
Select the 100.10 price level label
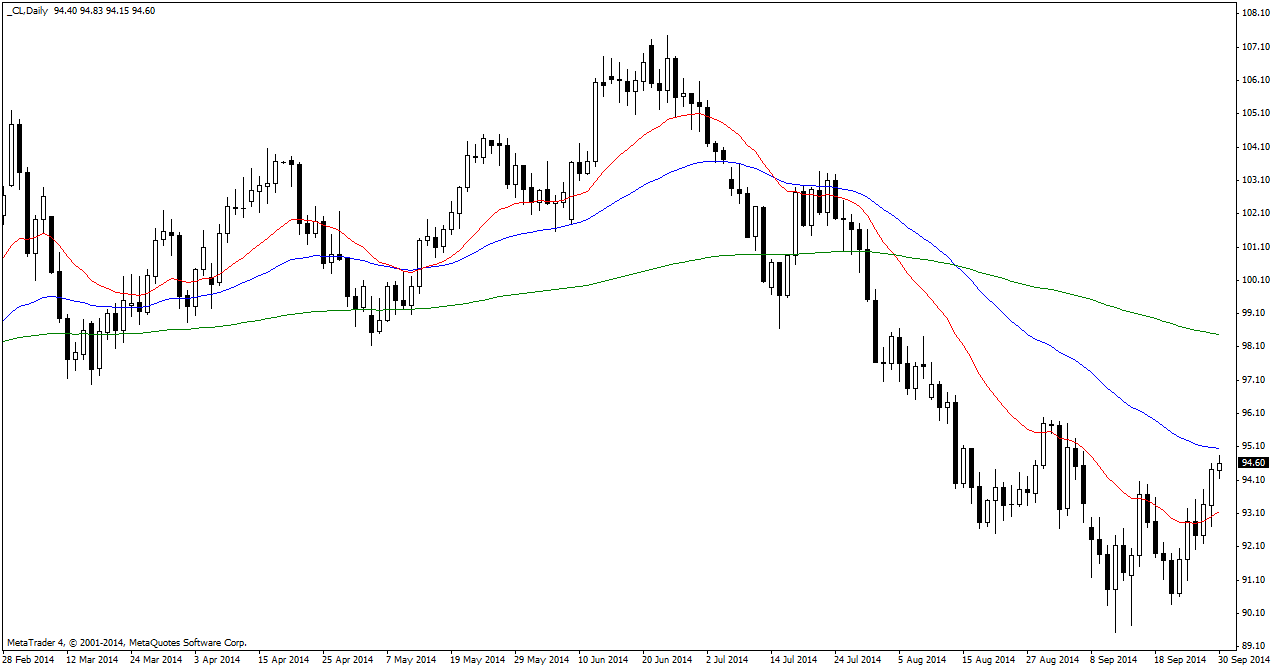1254,280
